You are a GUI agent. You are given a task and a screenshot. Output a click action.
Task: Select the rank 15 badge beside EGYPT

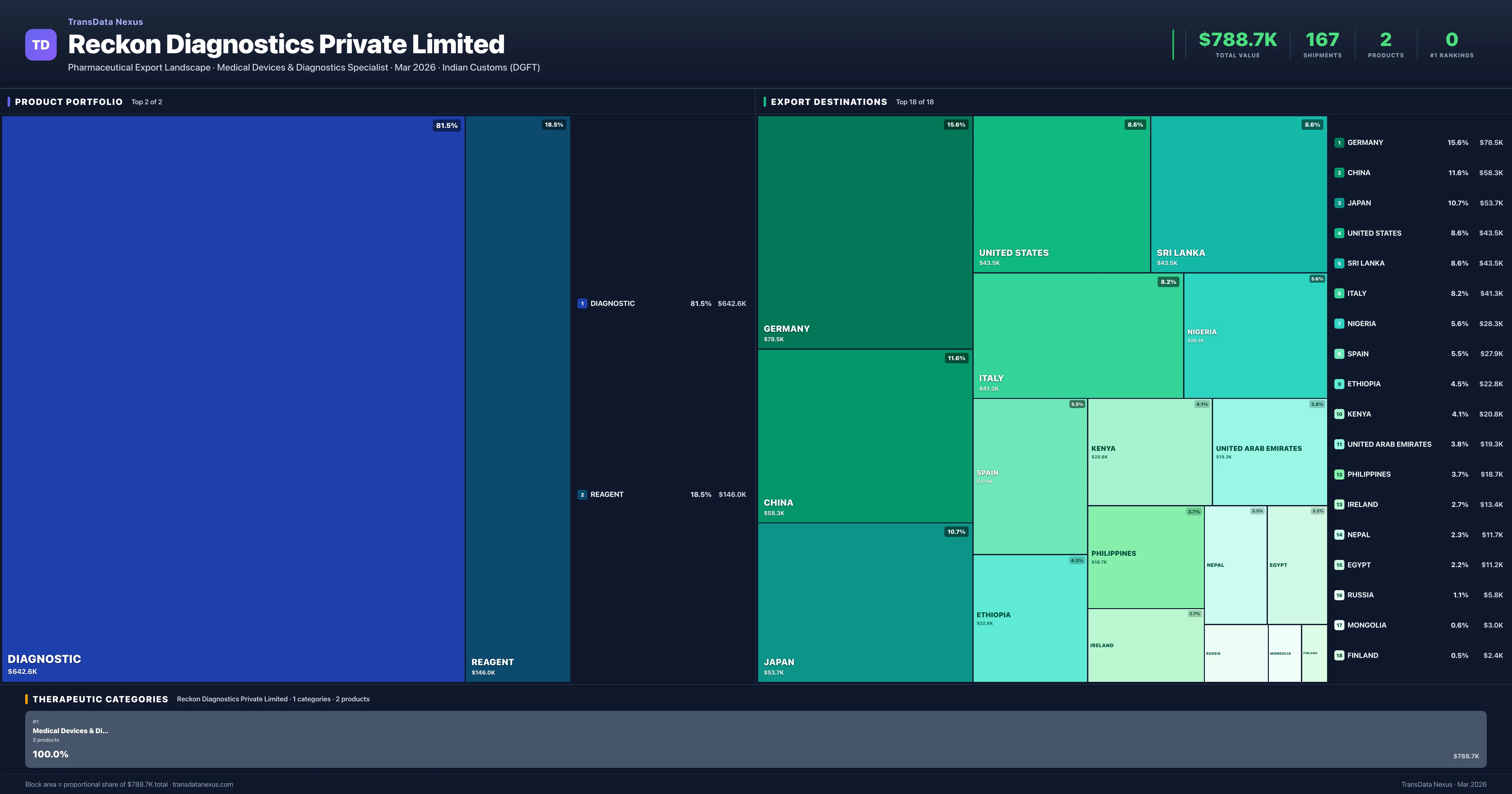tap(1340, 564)
